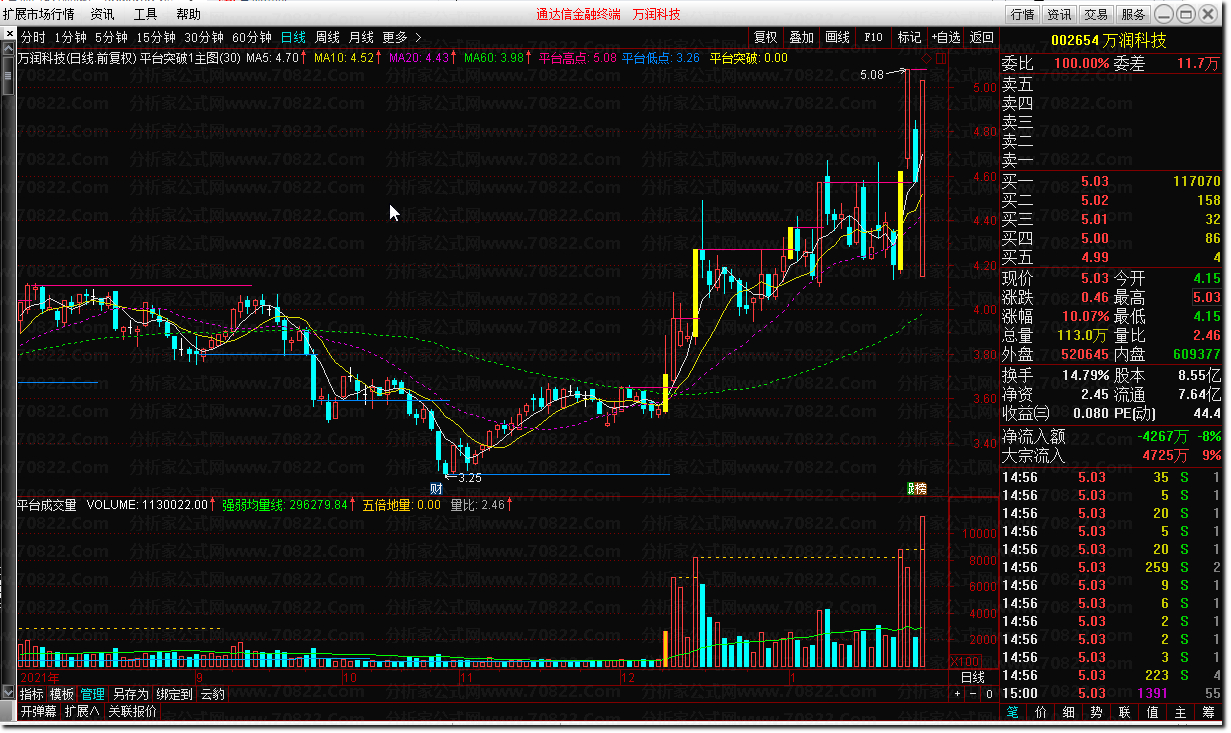The height and width of the screenshot is (733, 1231).
Task: Click the MA5: 4.70 indicator label
Action: coord(274,58)
